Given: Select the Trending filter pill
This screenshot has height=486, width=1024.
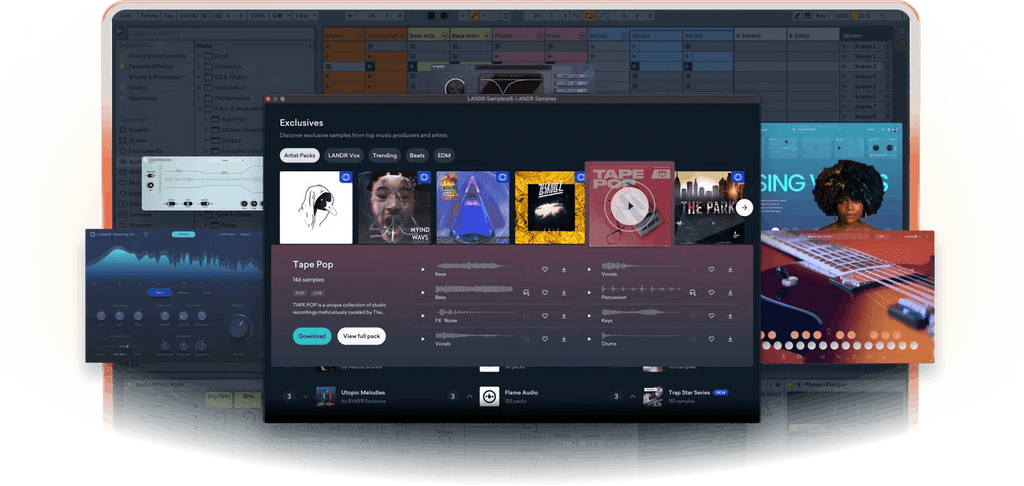Looking at the screenshot, I should (385, 155).
